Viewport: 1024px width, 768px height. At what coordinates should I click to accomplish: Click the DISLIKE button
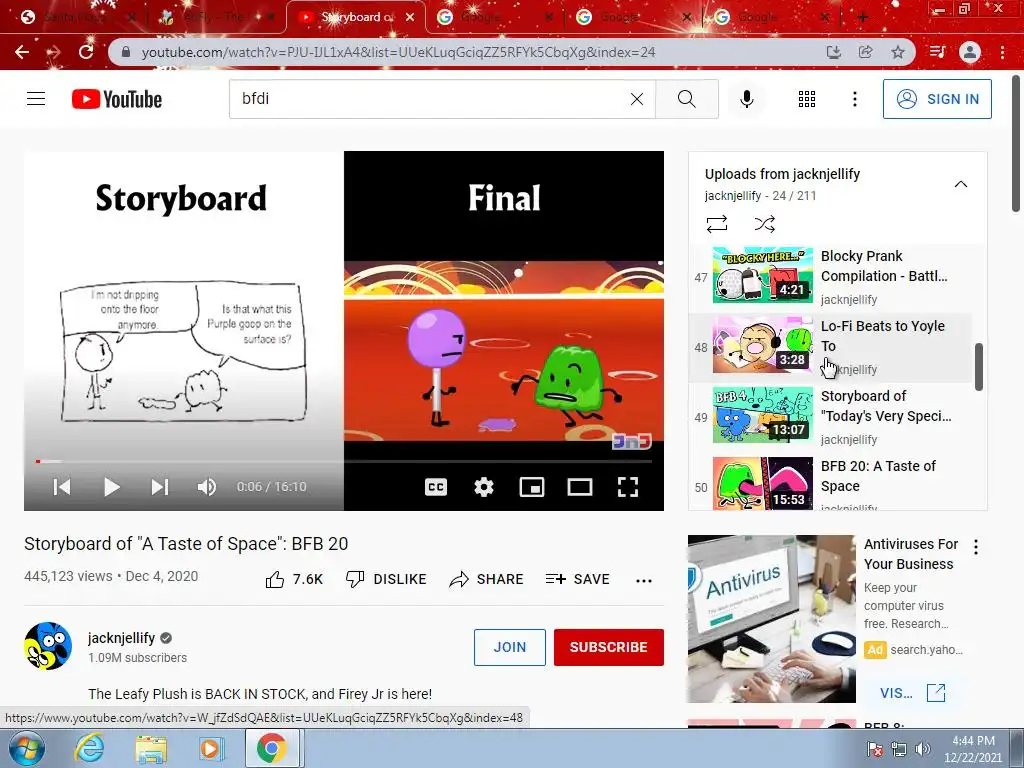(x=386, y=579)
